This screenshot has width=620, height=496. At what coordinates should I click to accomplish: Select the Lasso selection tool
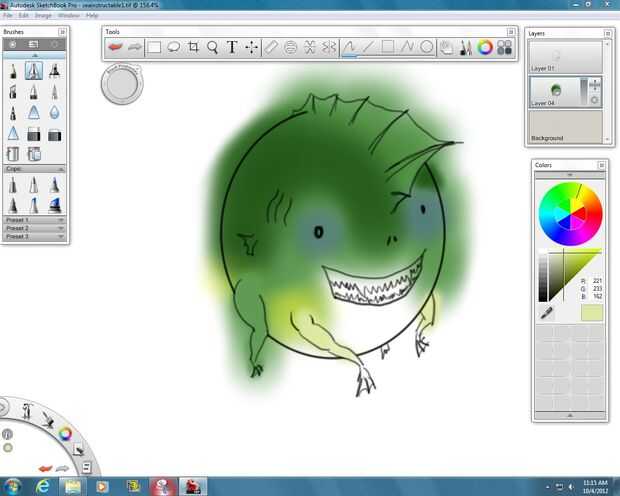[x=174, y=47]
